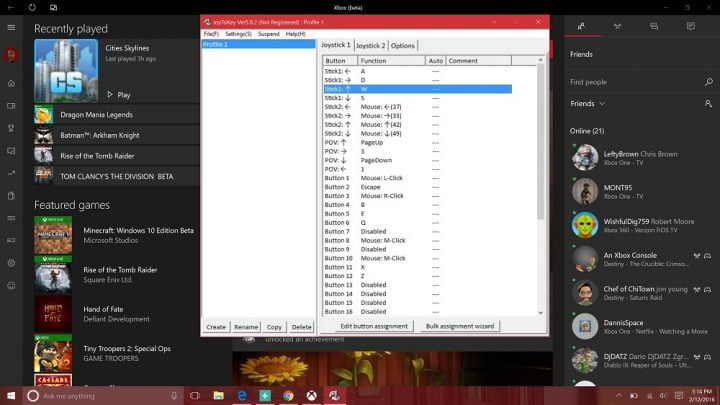Open the Bulk assignment wizard
720x405 pixels.
pos(460,326)
